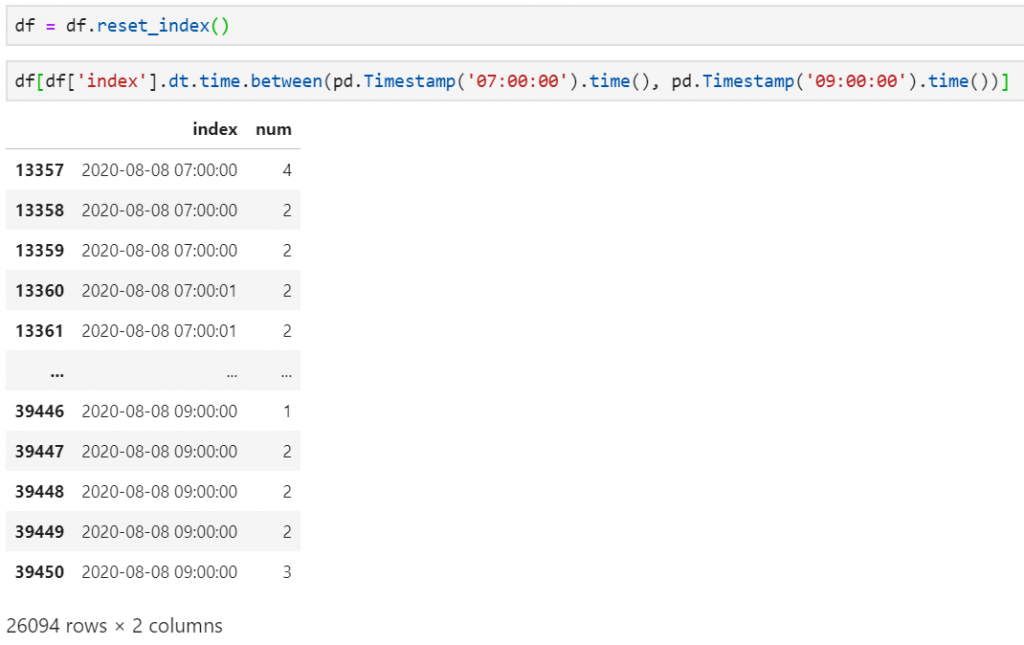Select row label 39449
The height and width of the screenshot is (645, 1024).
pos(39,532)
